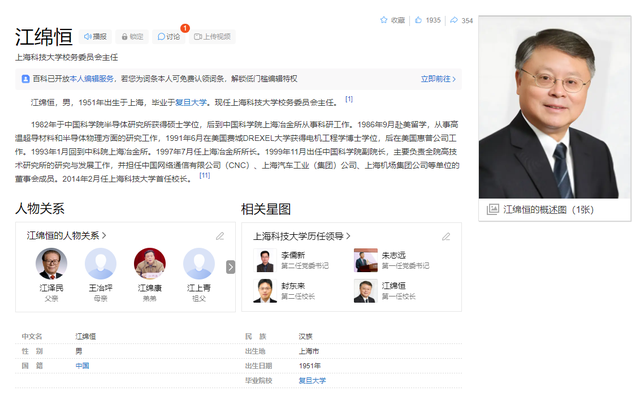Click the 江绵恒的概述图 gallery caption

tap(548, 210)
